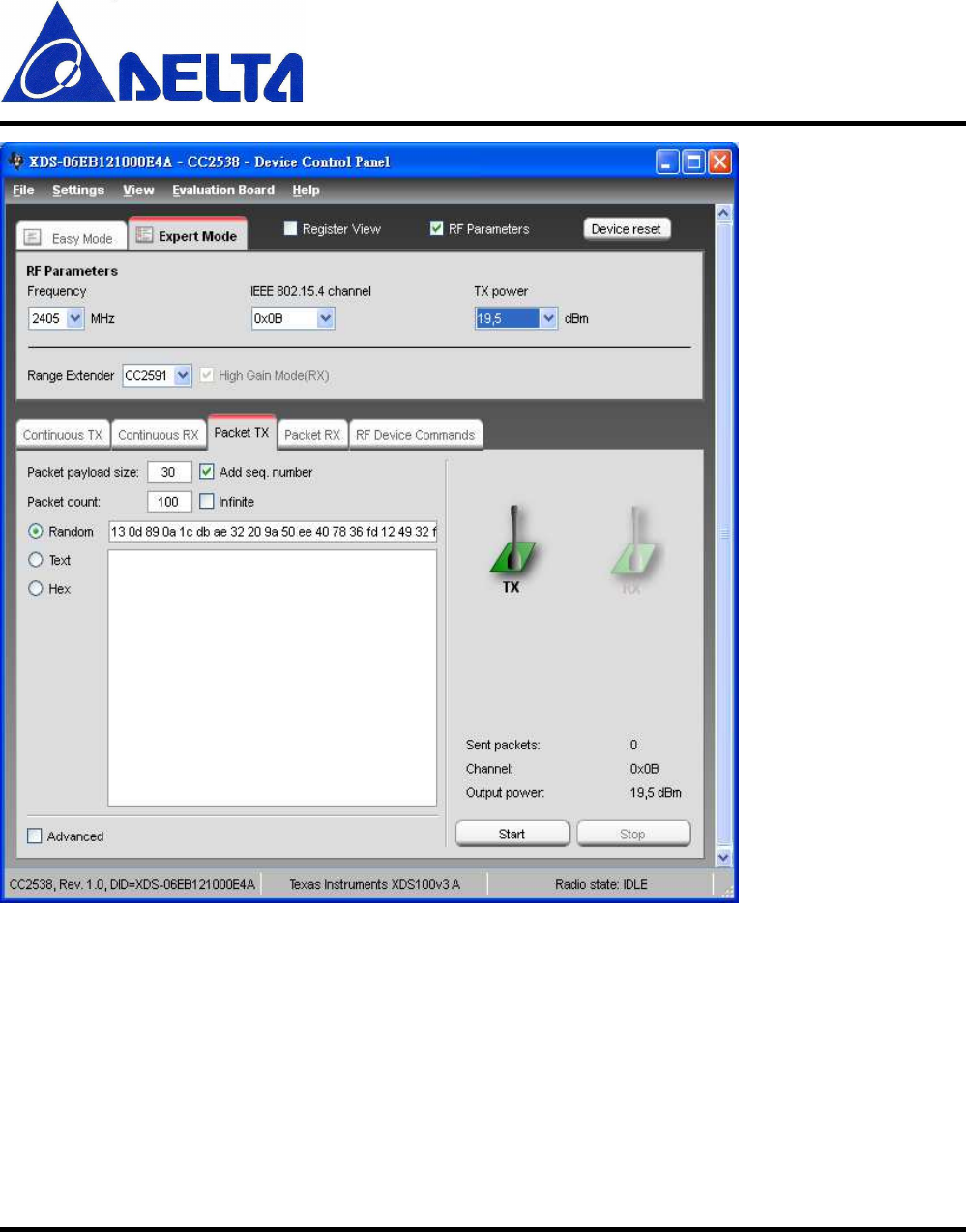Click the window resize grip corner
Viewport: 966px width, 1232px height.
(728, 892)
